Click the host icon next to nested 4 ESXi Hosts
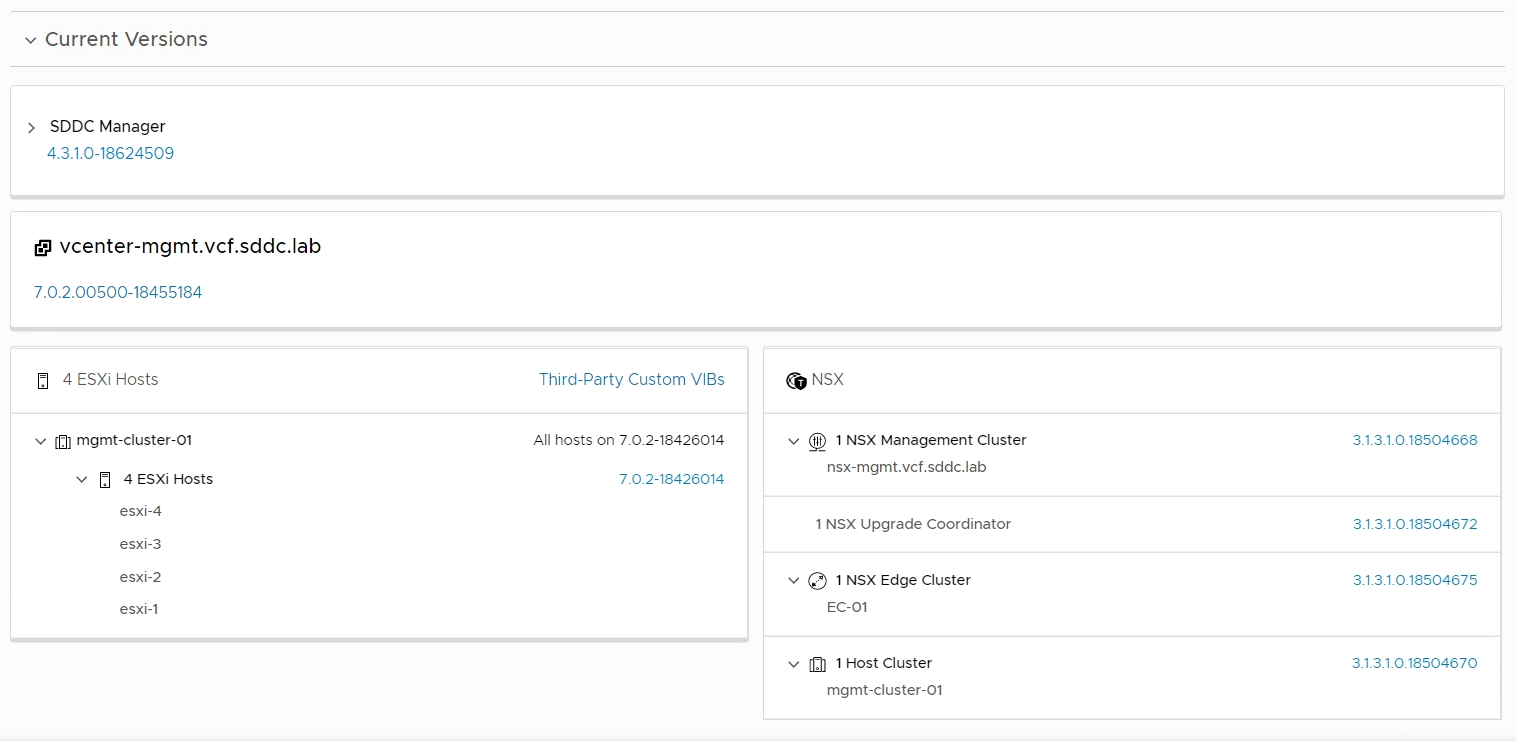 (x=105, y=480)
